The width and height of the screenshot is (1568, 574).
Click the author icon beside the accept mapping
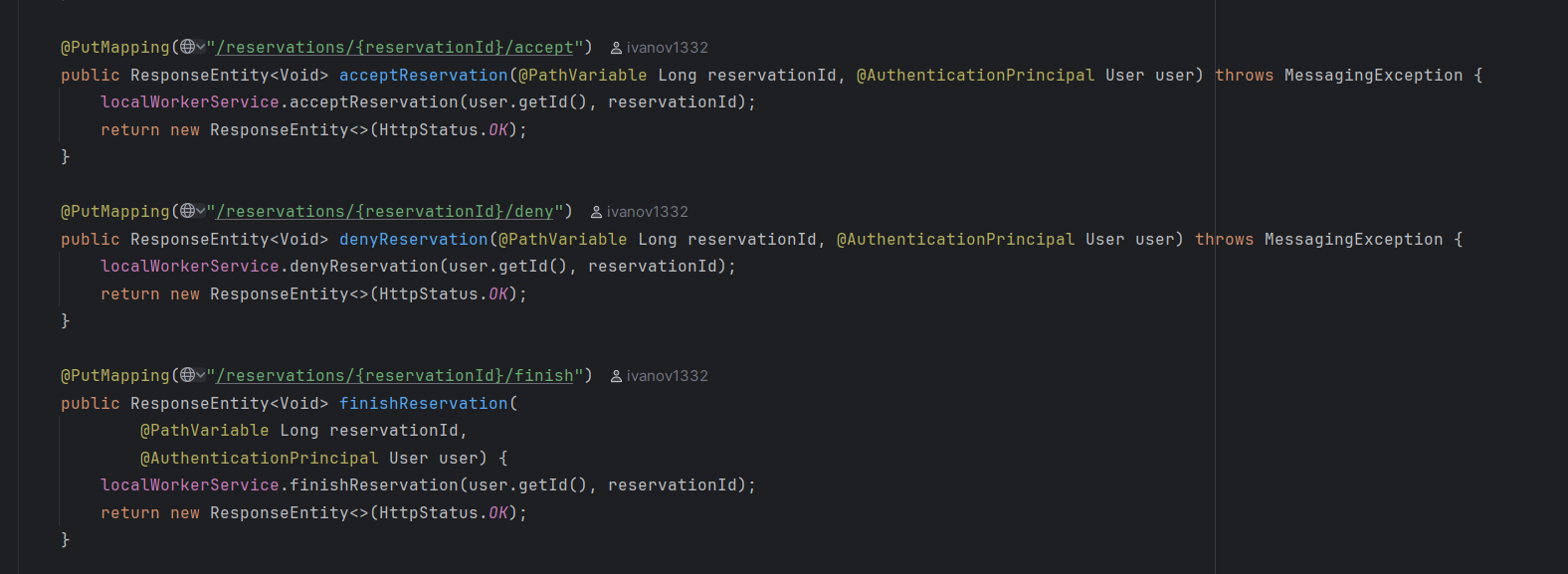(616, 48)
